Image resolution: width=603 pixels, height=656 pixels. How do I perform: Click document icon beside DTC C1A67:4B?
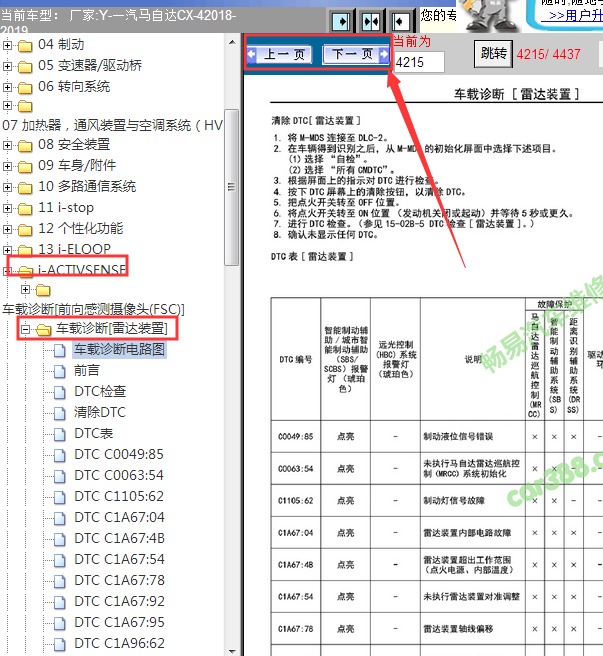60,539
